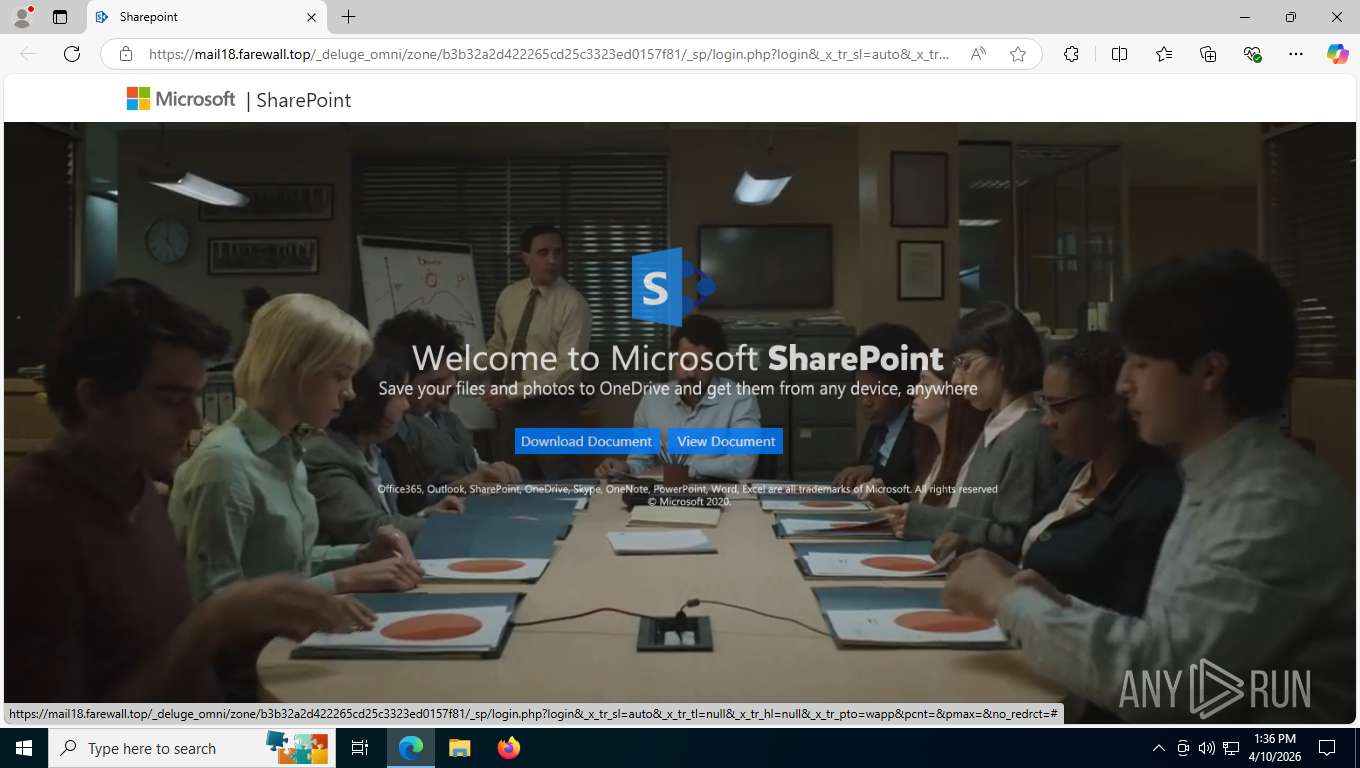Open the notification center icon
This screenshot has height=768, width=1360.
click(x=1327, y=748)
